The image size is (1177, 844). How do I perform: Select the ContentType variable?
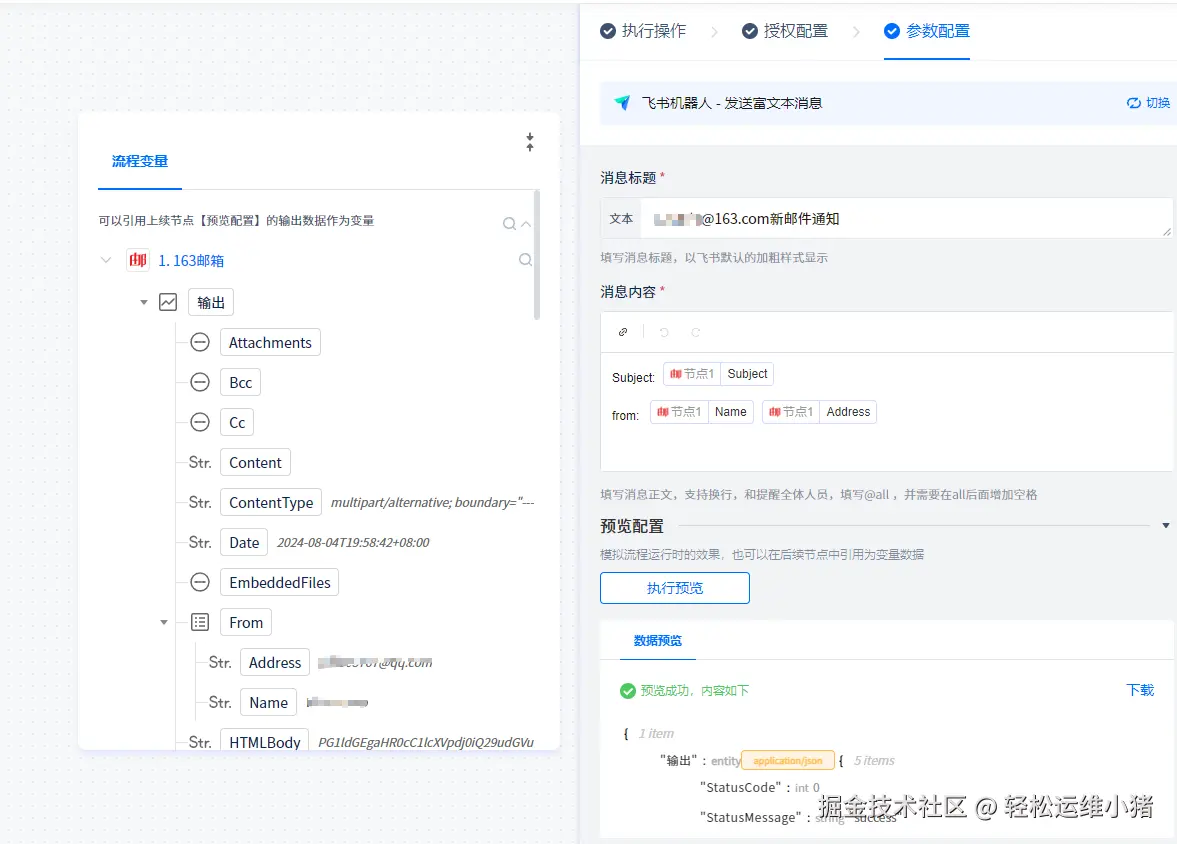271,502
